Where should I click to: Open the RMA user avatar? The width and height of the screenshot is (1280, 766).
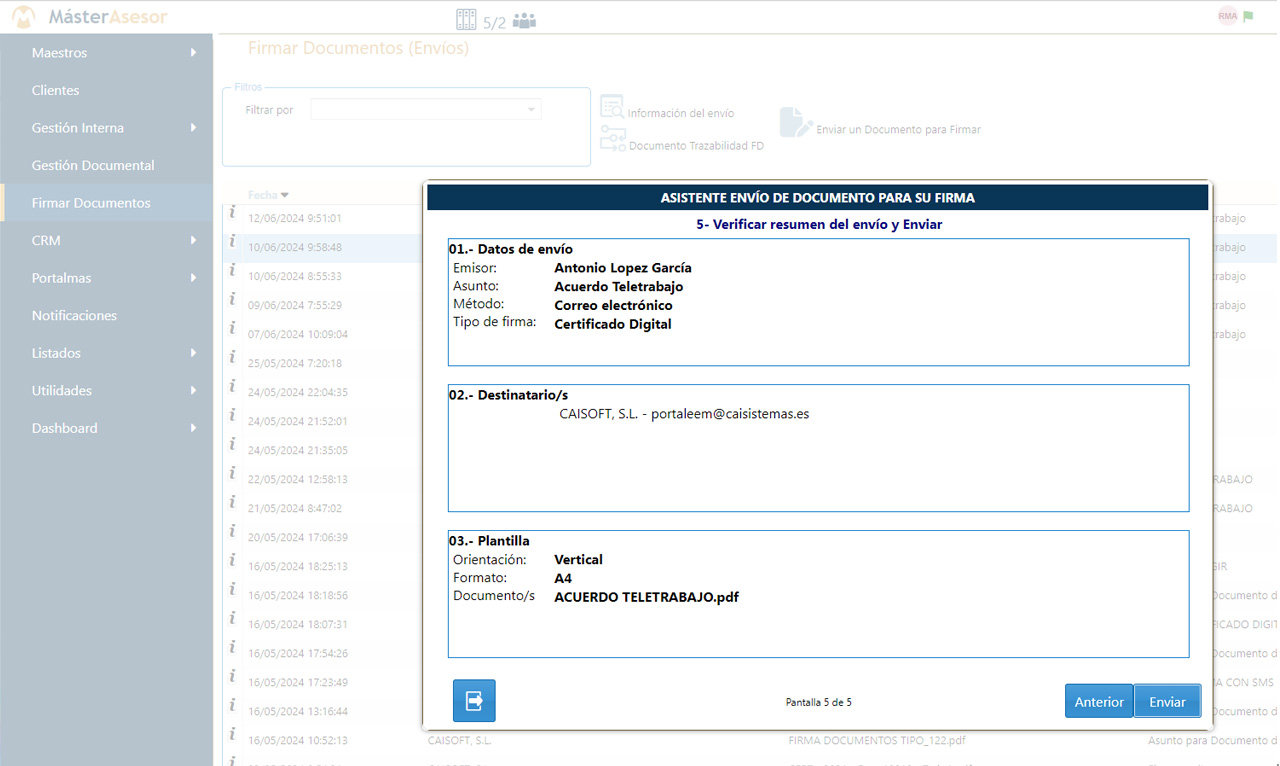click(x=1227, y=16)
